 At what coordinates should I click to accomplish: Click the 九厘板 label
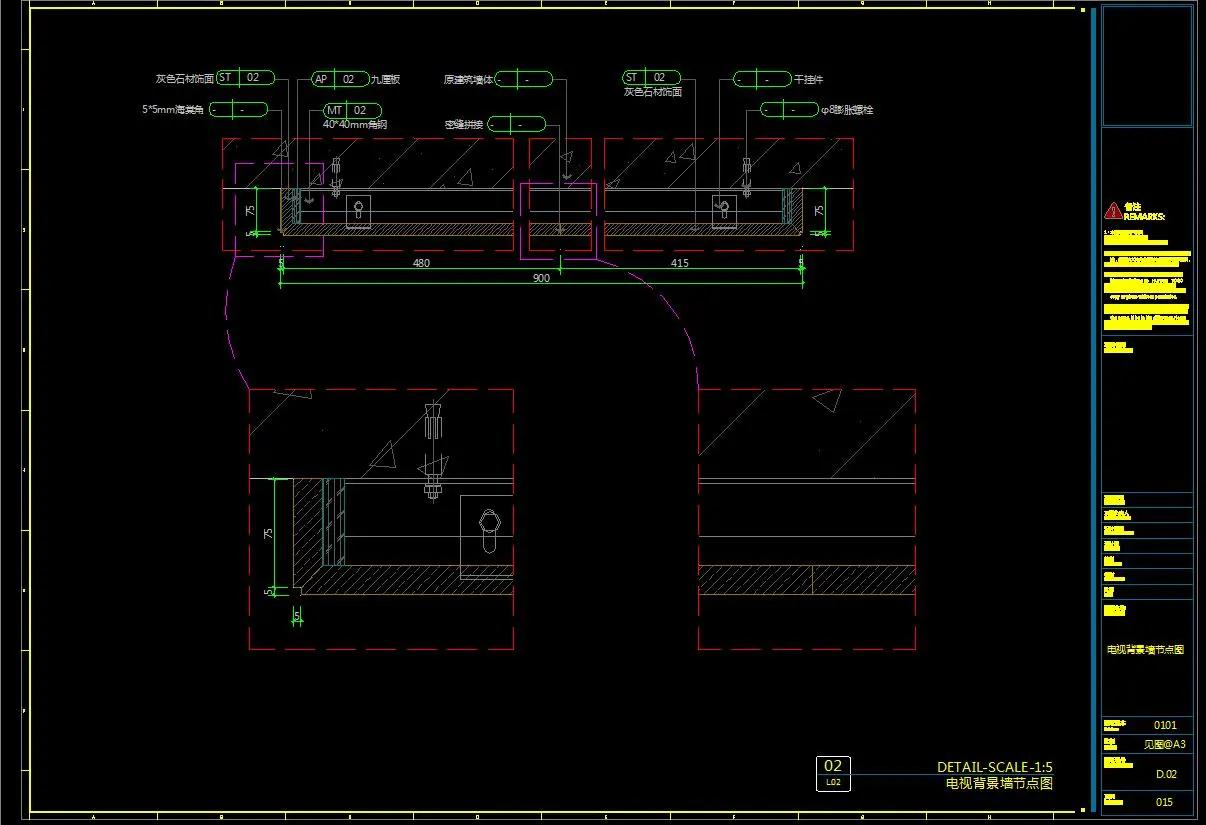click(x=386, y=79)
